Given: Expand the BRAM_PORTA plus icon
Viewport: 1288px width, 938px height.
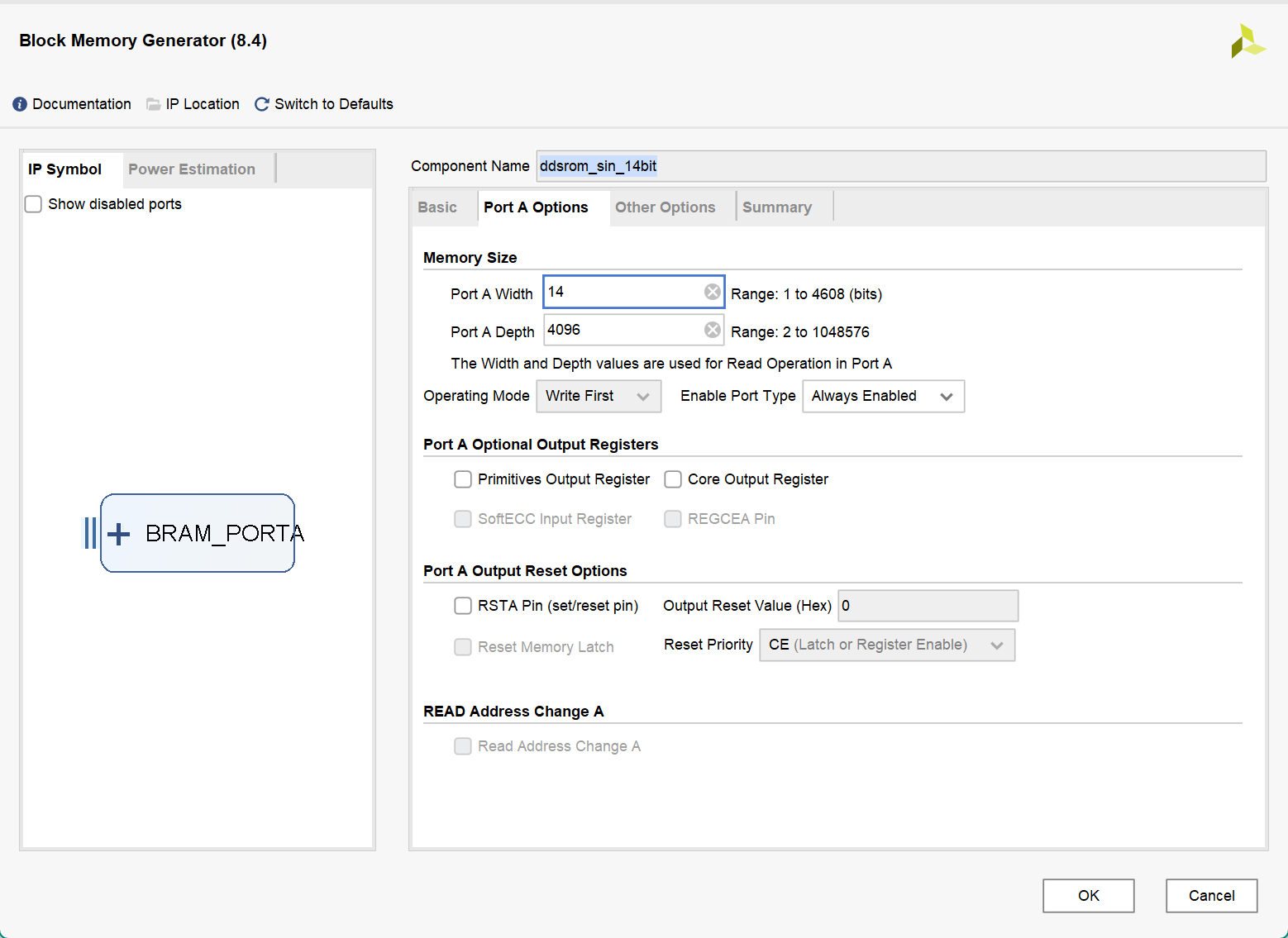Looking at the screenshot, I should [x=119, y=534].
